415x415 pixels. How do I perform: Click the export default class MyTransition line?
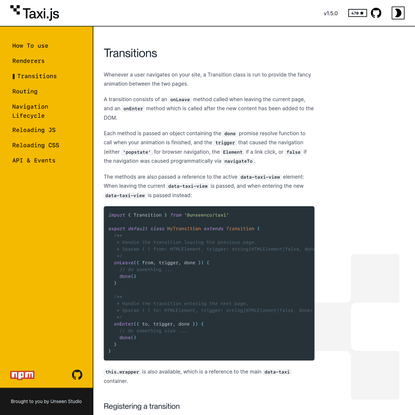[184, 229]
